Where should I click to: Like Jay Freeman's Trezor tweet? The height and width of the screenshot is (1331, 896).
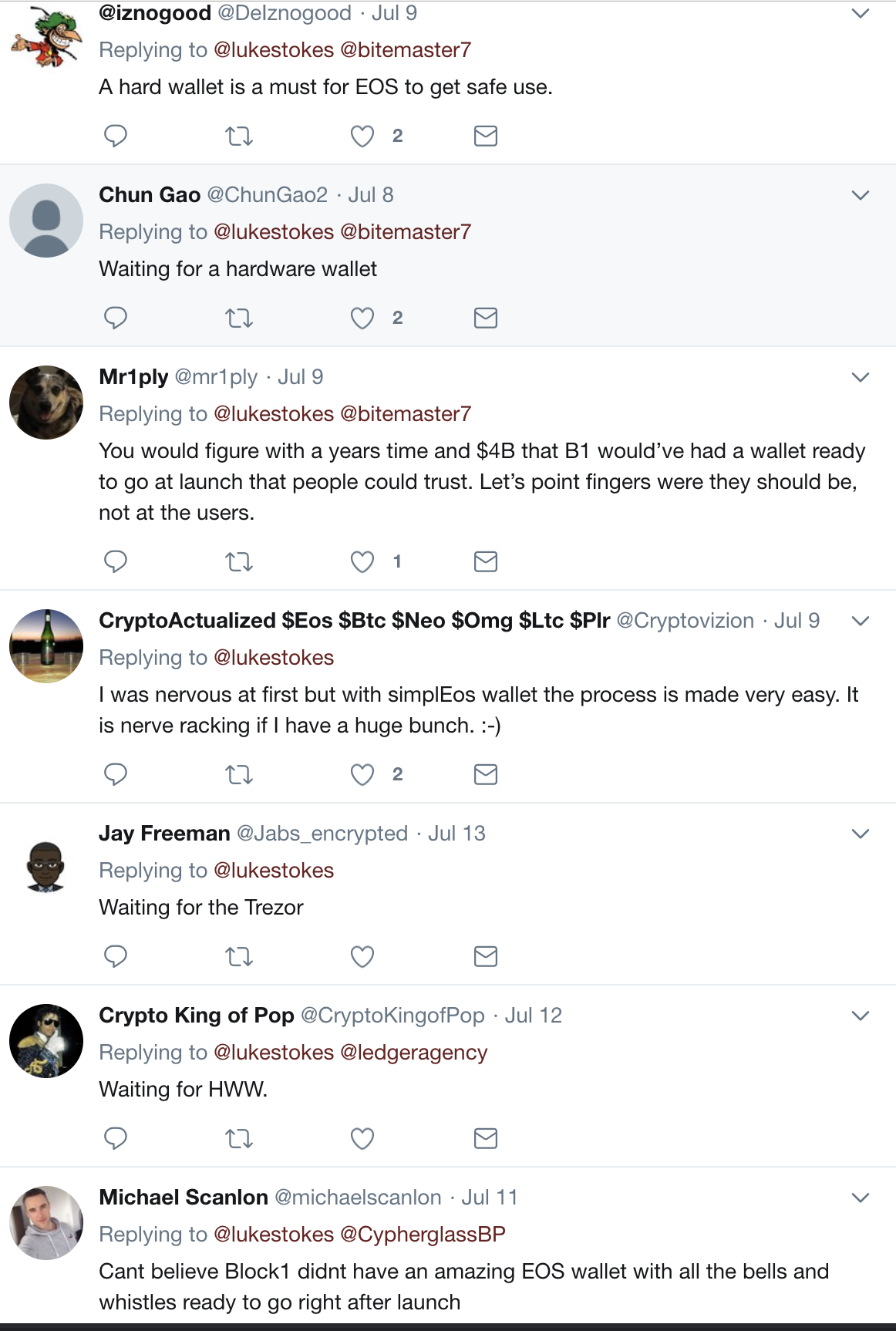(x=362, y=956)
